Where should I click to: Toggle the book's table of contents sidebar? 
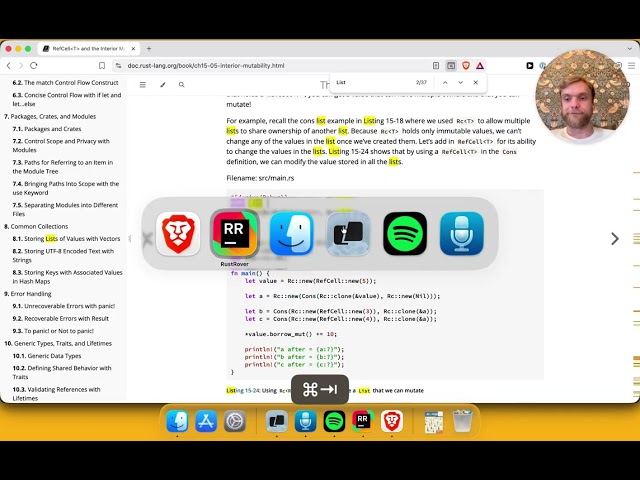[x=142, y=84]
